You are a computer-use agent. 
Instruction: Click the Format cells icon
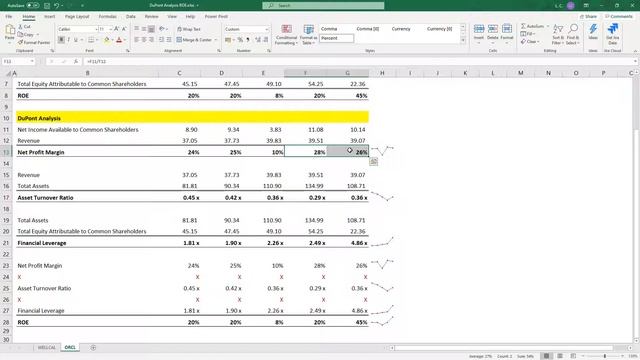coord(507,29)
